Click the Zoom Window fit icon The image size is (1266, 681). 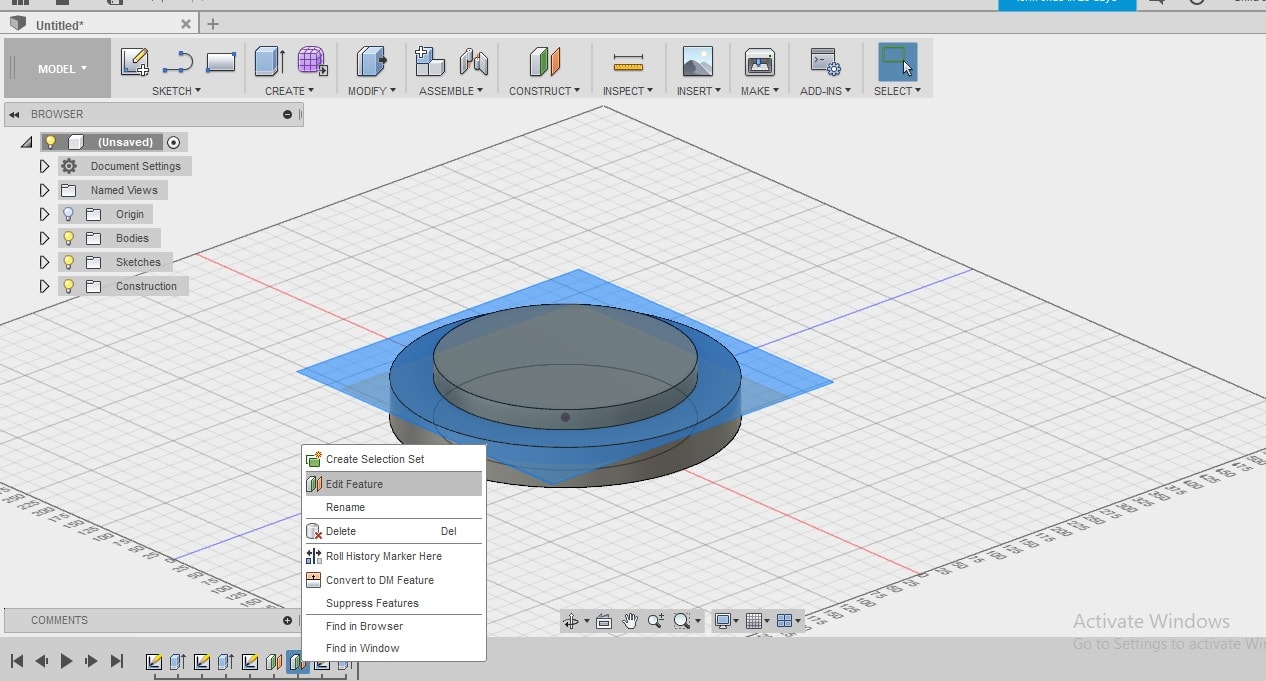tap(682, 621)
